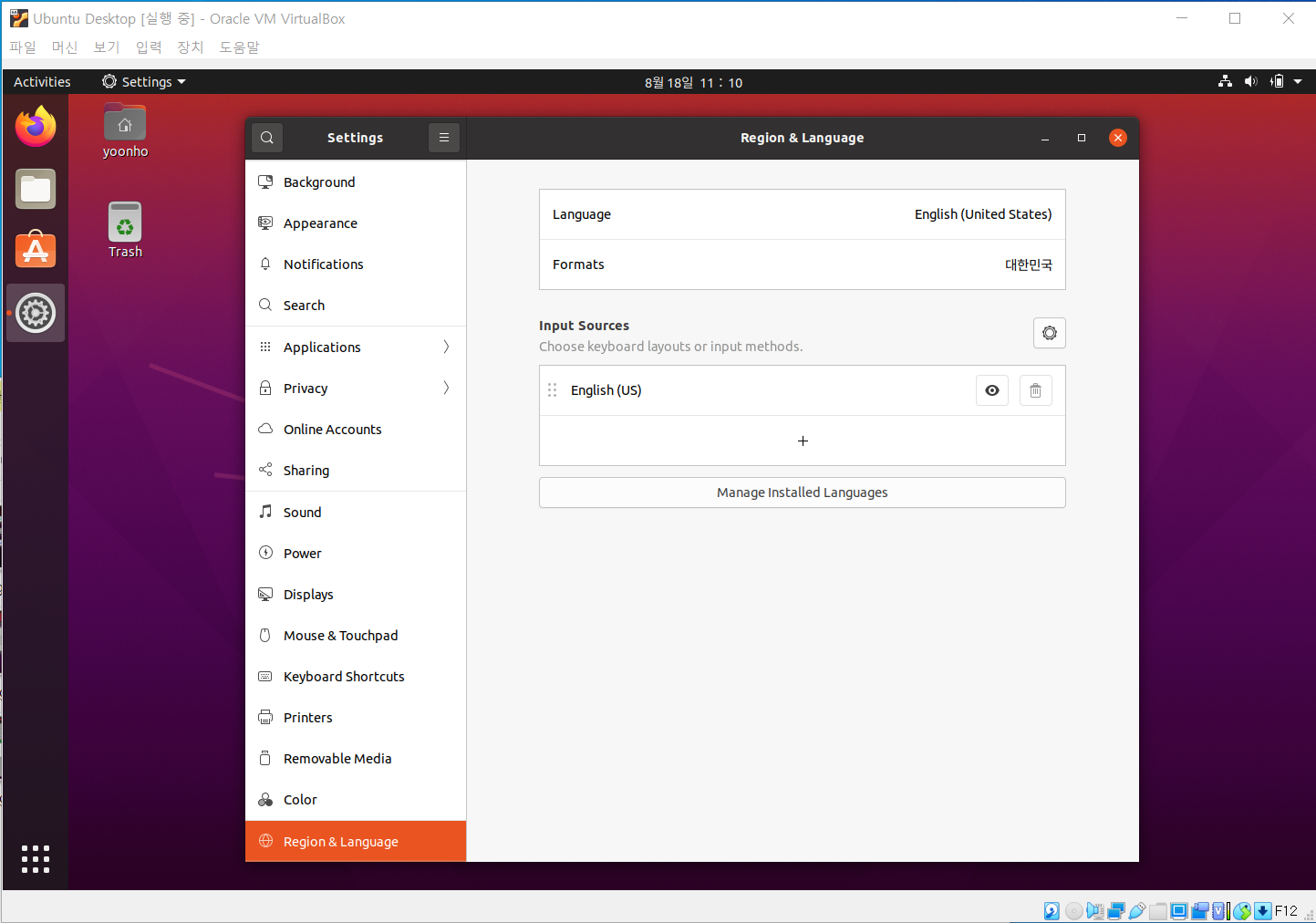Click the network status icon
Viewport: 1316px width, 923px height.
click(x=1225, y=82)
